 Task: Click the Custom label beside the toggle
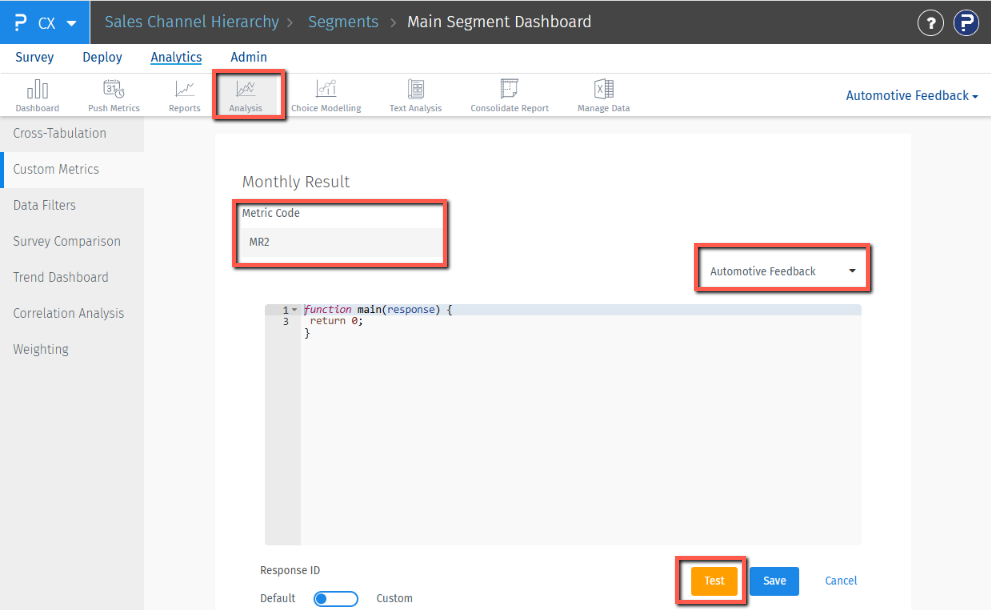coord(394,598)
